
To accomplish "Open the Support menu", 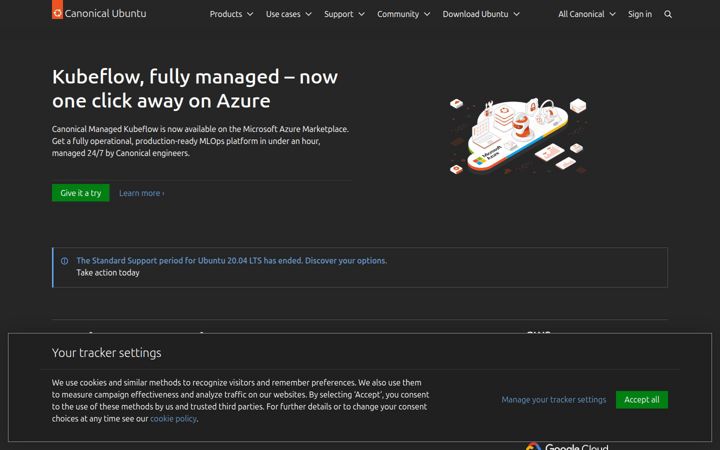I will (x=344, y=14).
